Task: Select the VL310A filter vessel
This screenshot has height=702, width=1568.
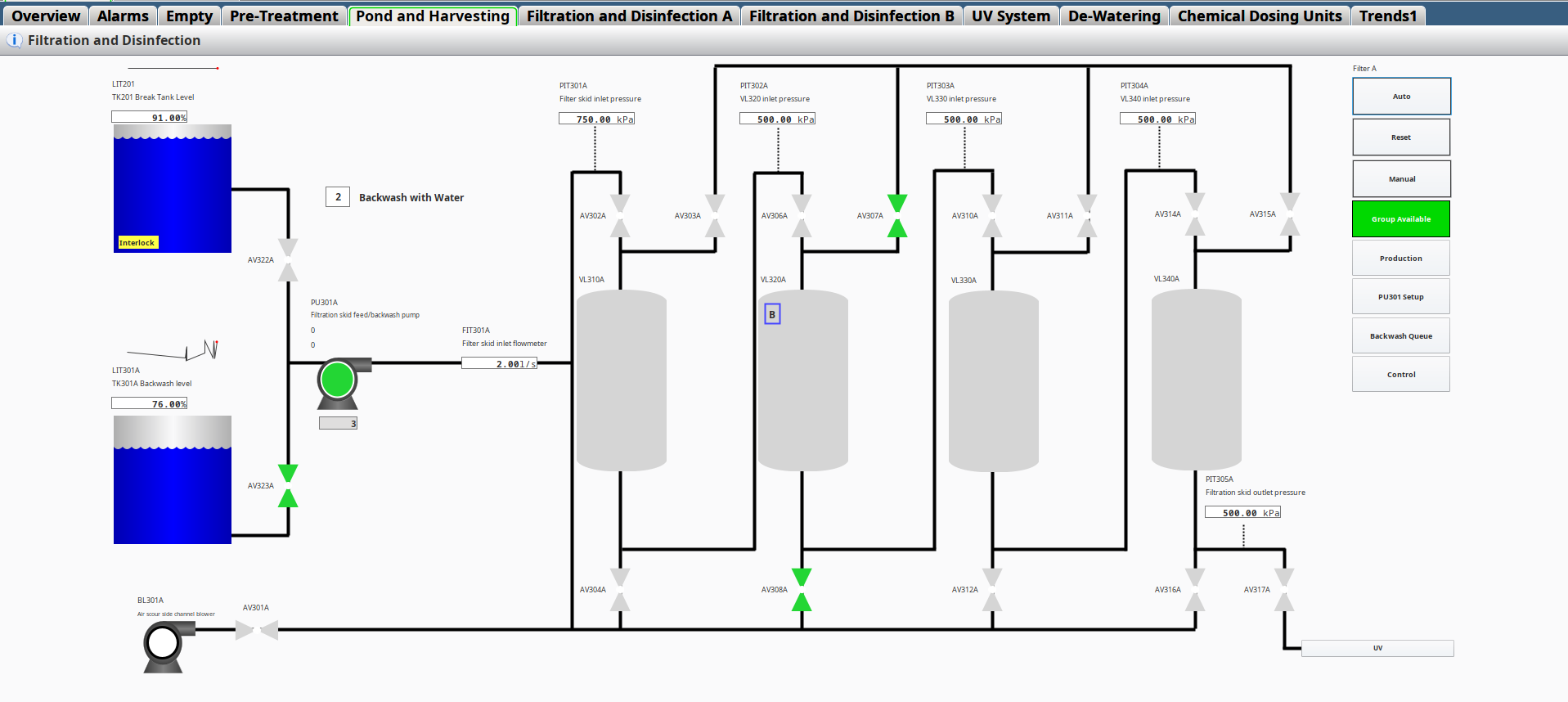Action: 622,380
